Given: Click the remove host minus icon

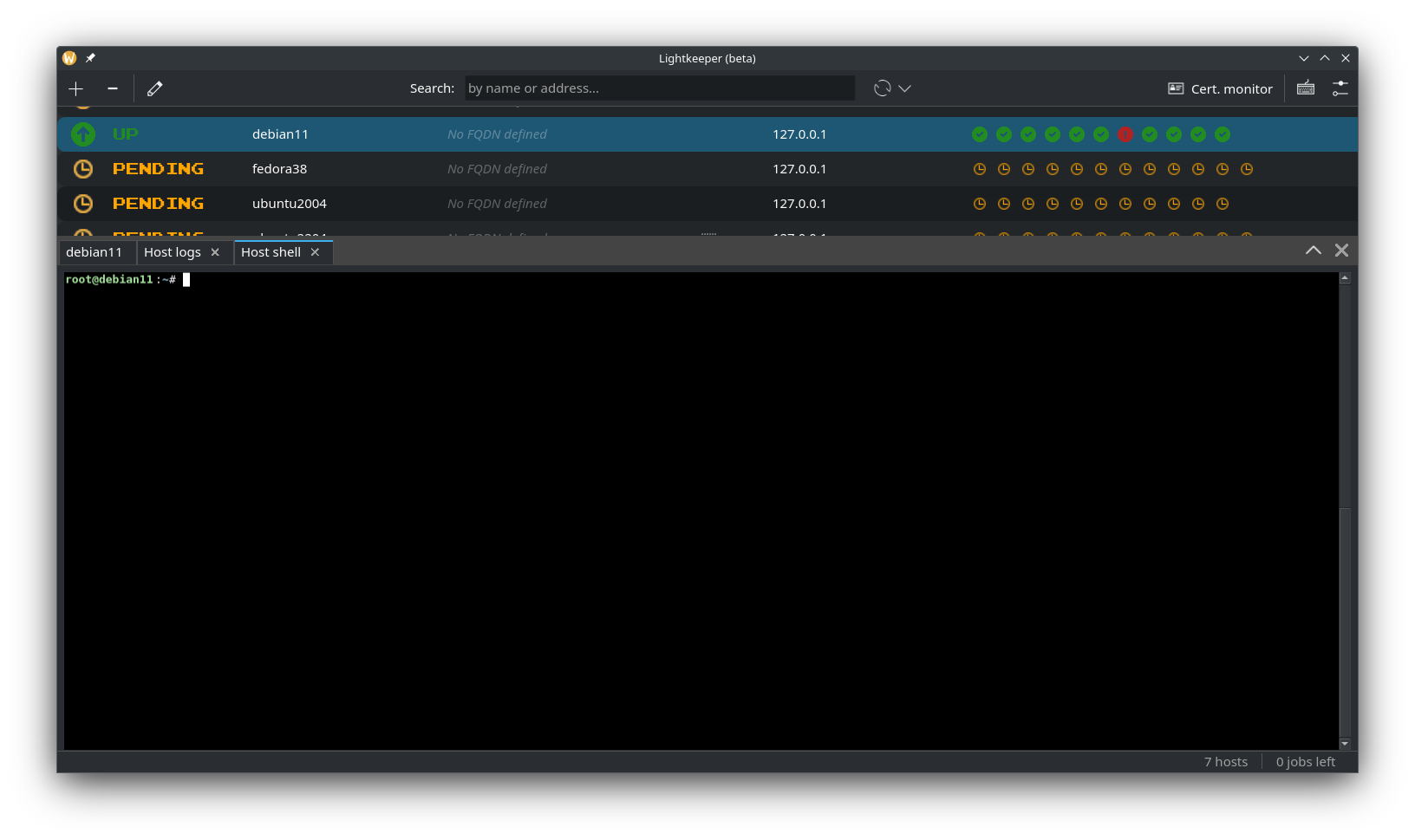Looking at the screenshot, I should (113, 88).
